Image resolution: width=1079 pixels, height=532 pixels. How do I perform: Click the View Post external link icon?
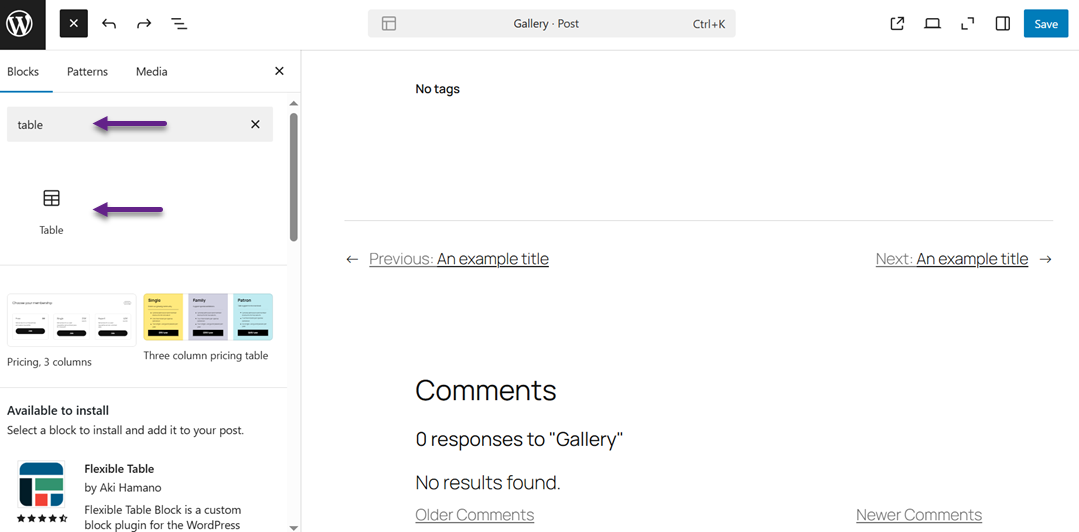pyautogui.click(x=897, y=24)
